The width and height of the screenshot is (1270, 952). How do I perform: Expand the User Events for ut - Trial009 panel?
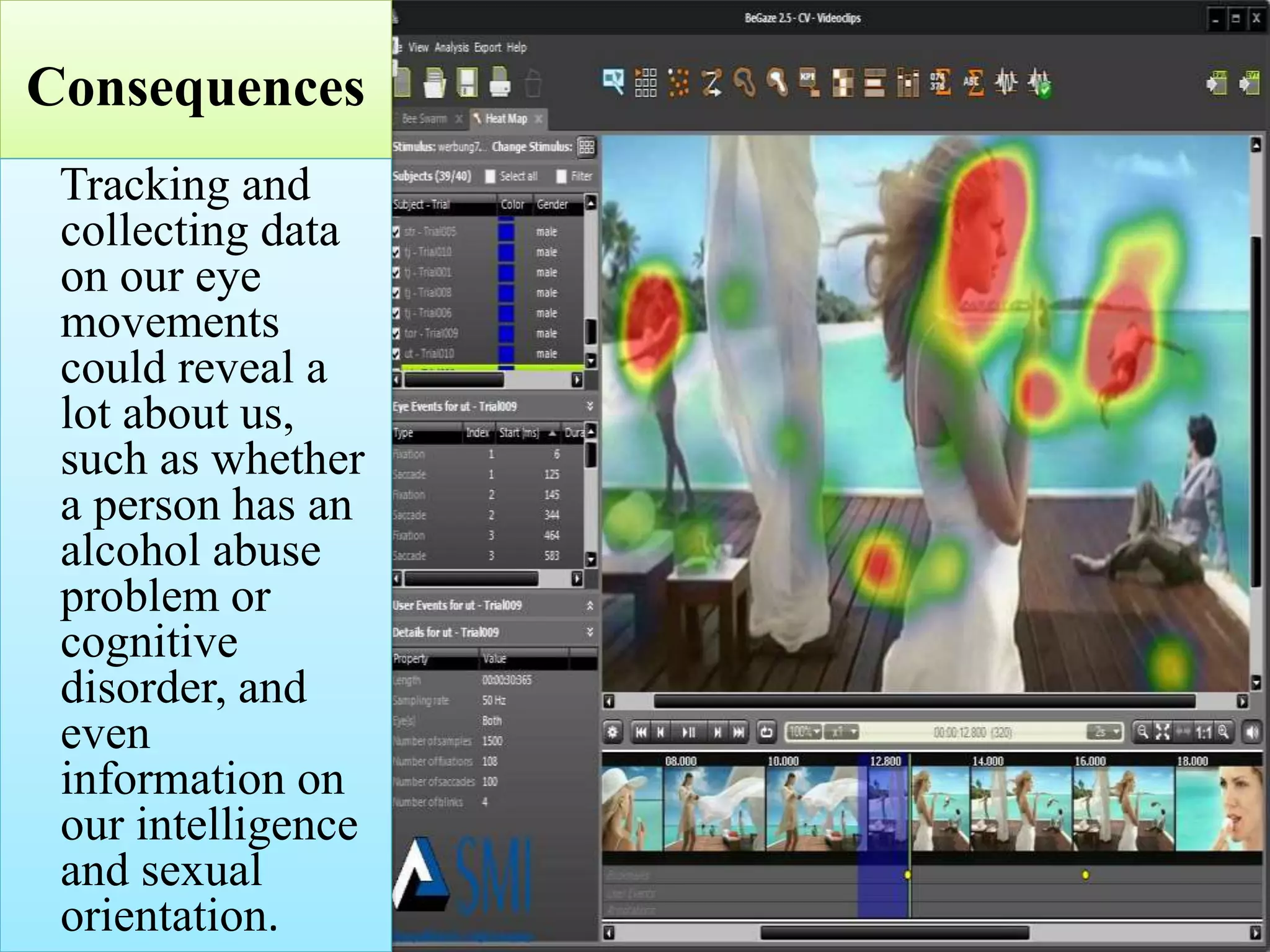[x=590, y=605]
